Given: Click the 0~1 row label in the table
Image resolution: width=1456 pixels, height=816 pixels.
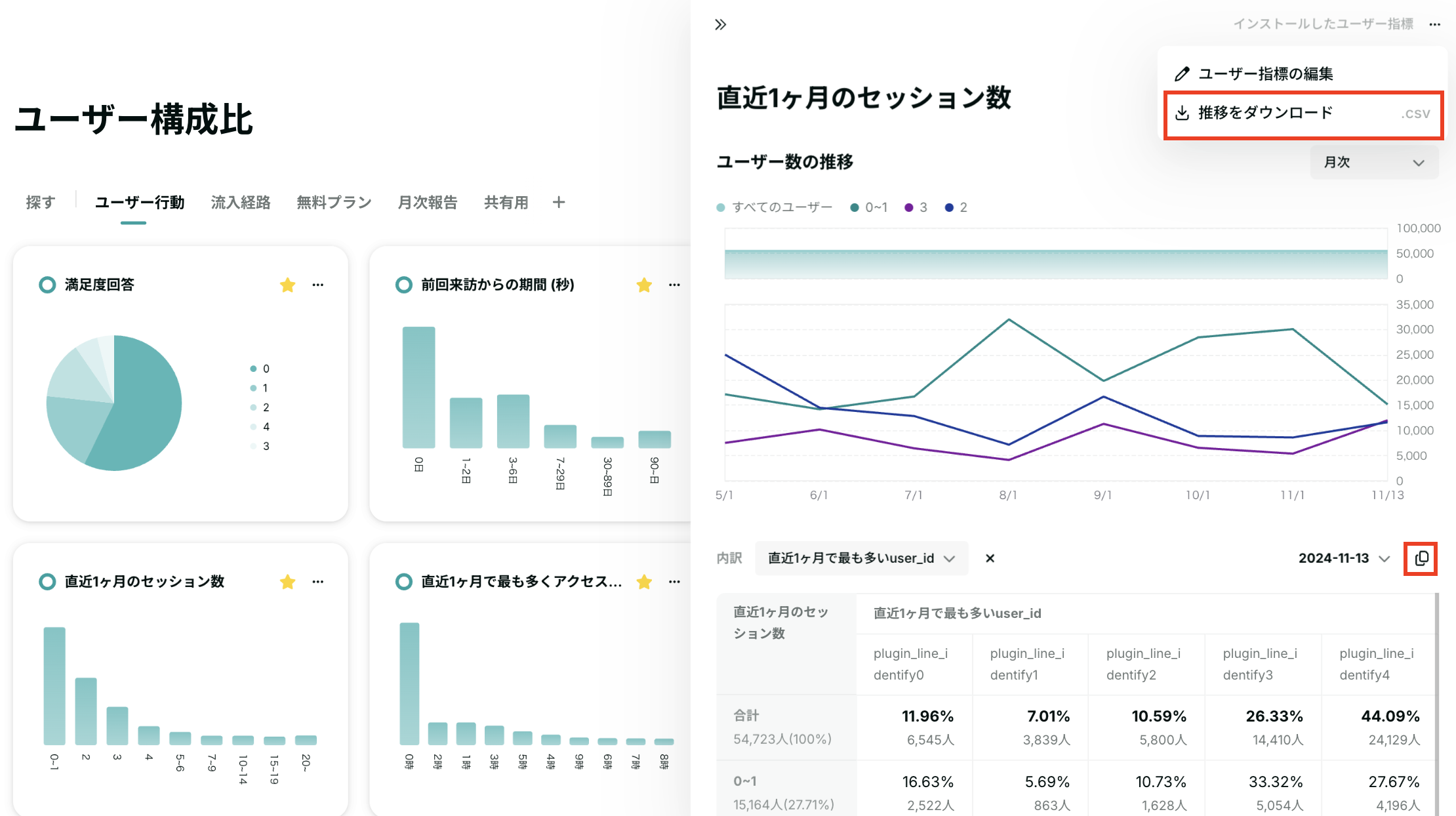Looking at the screenshot, I should [745, 781].
